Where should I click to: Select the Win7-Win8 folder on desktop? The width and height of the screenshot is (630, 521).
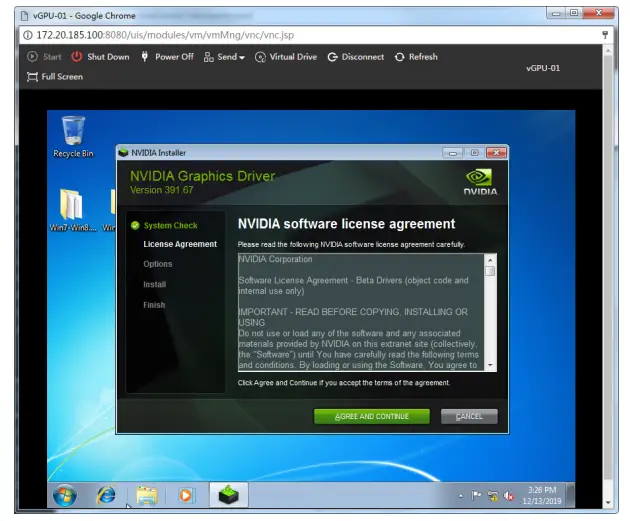point(73,210)
